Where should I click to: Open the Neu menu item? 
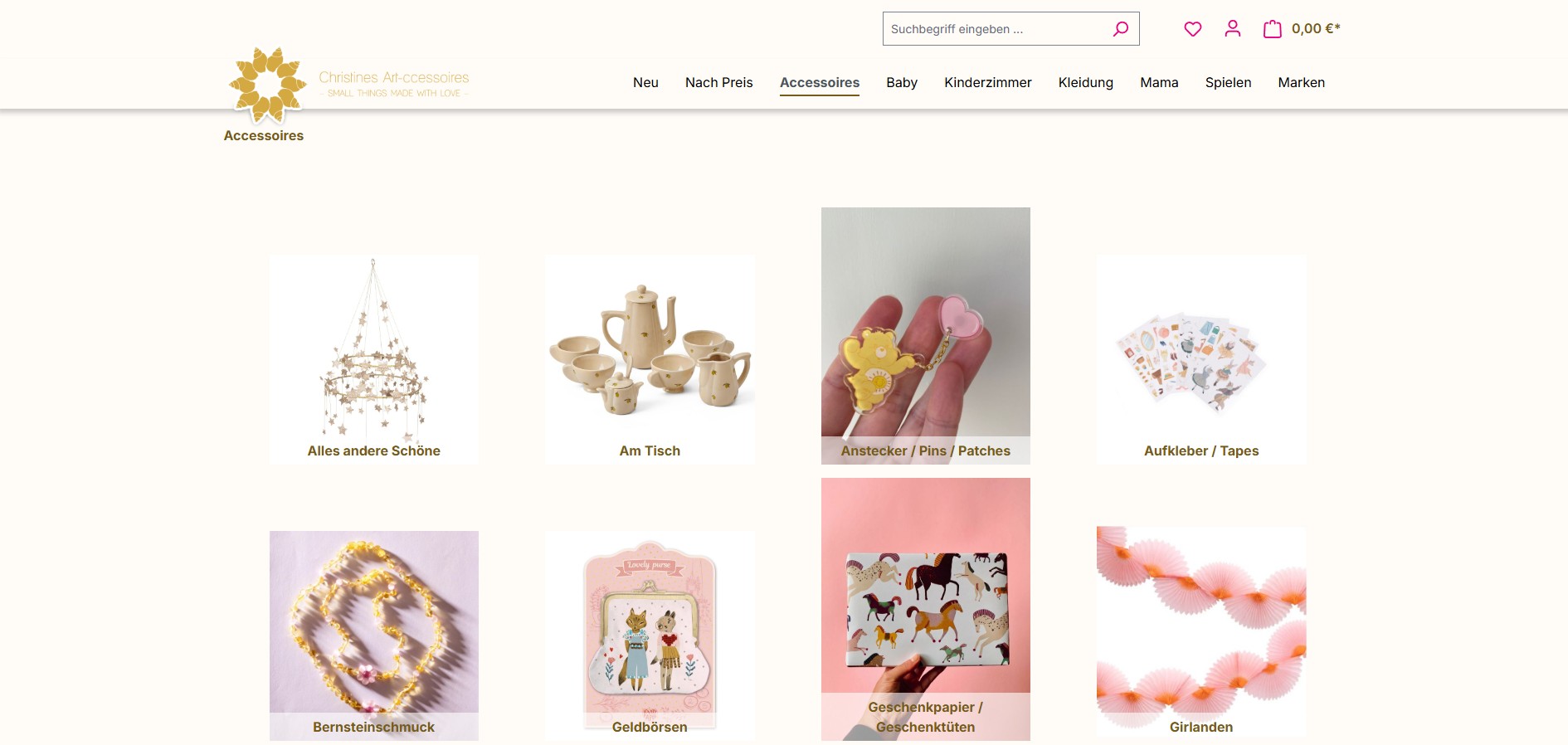pyautogui.click(x=645, y=82)
